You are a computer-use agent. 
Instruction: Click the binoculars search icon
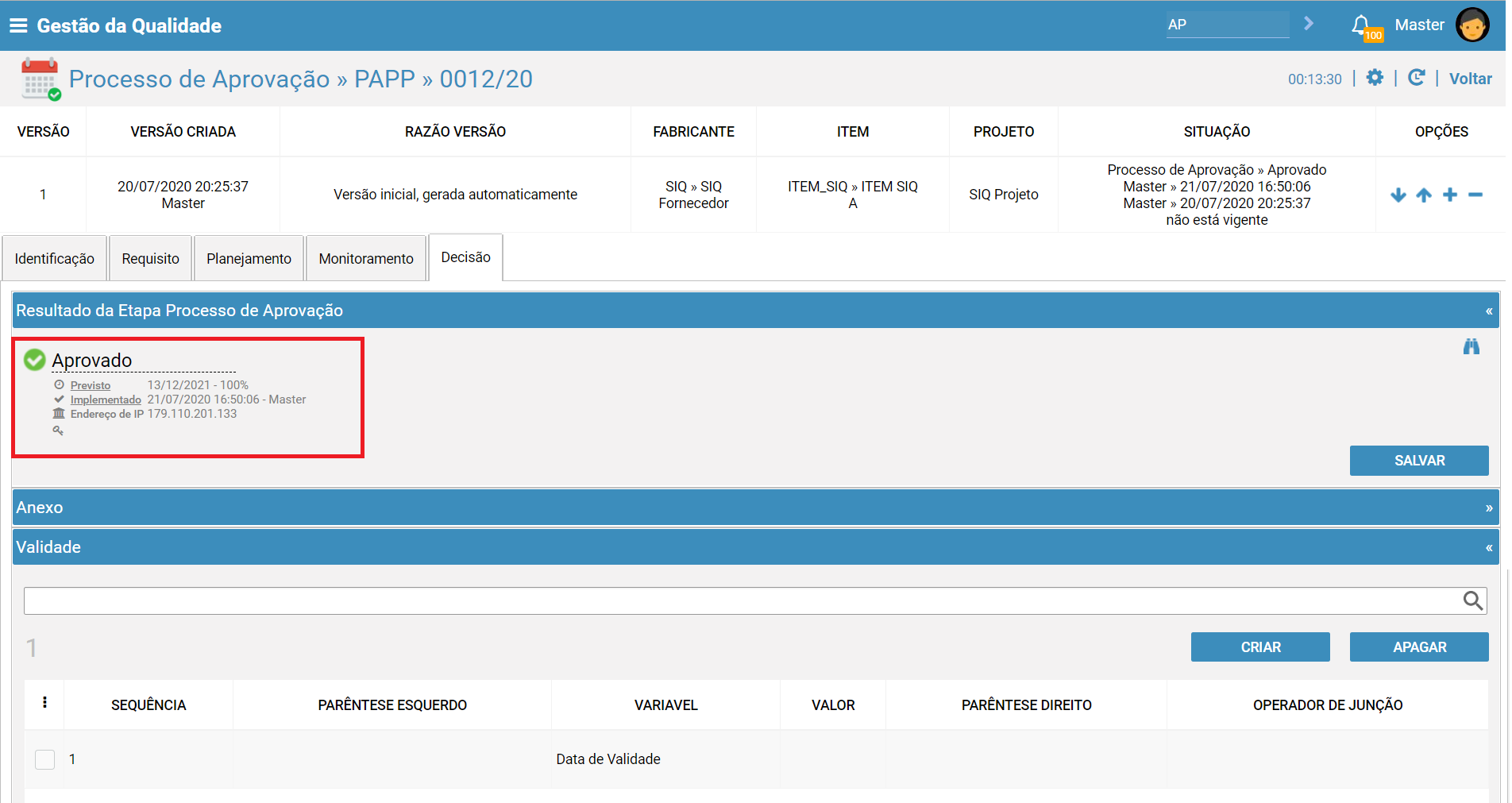click(x=1471, y=346)
